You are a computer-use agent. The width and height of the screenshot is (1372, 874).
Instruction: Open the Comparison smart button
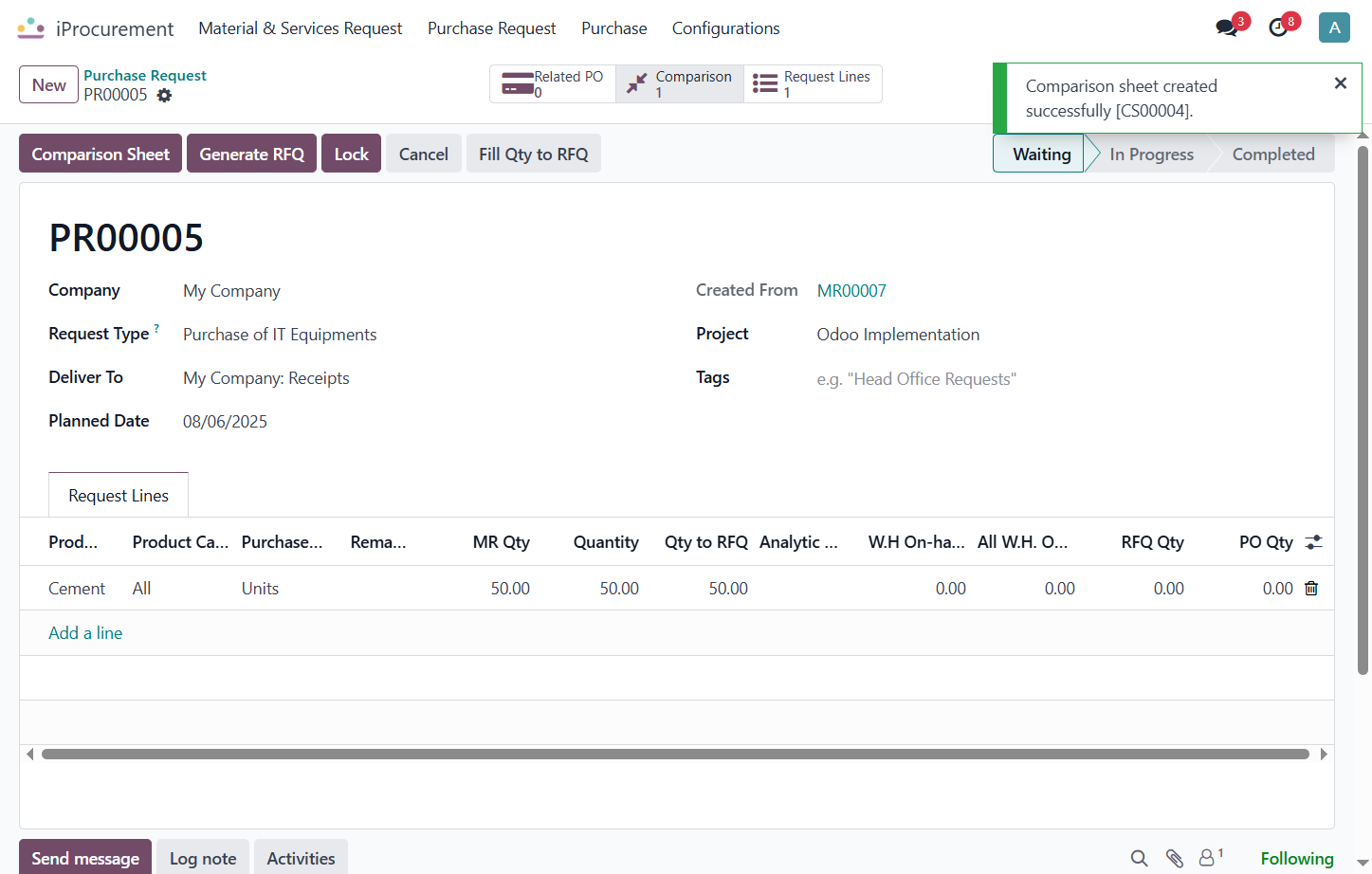(x=680, y=83)
